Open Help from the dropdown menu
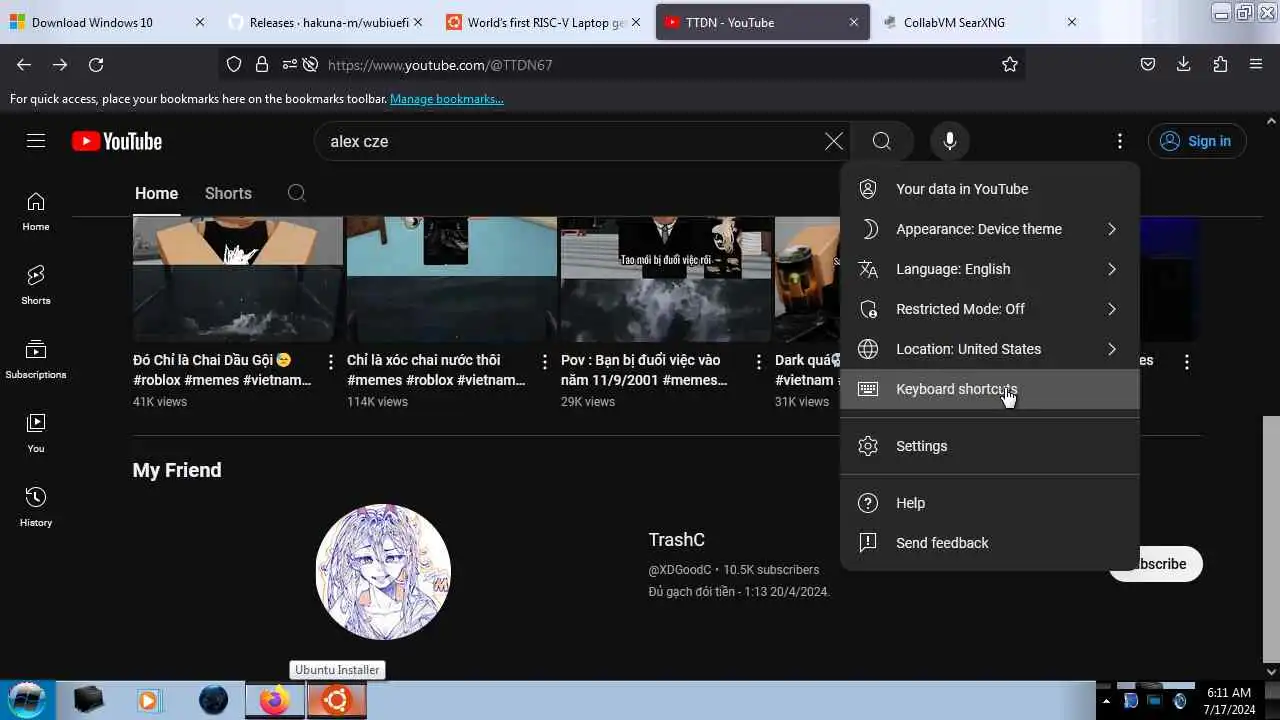The image size is (1280, 720). pos(990,503)
